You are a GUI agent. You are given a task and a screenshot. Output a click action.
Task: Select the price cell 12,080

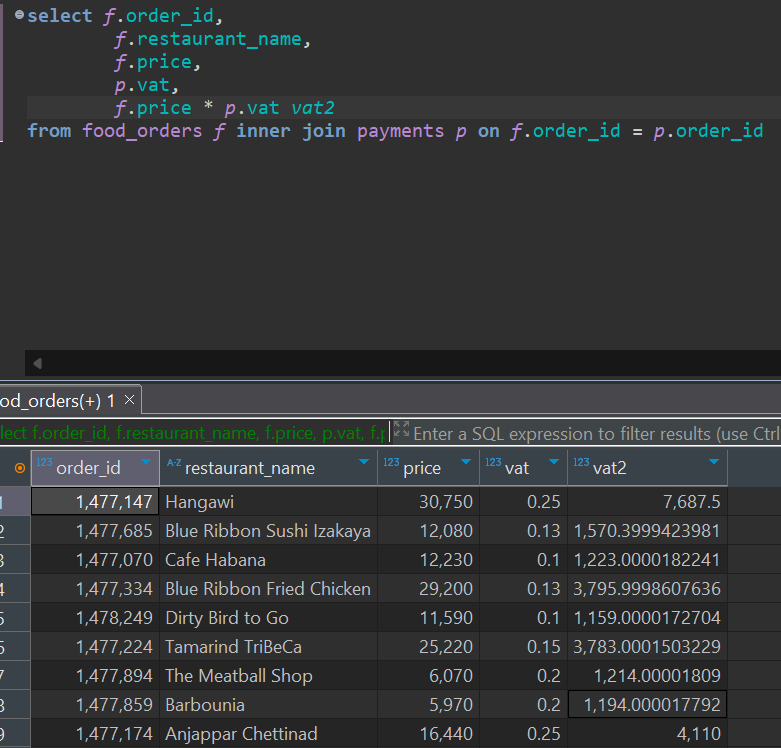428,530
